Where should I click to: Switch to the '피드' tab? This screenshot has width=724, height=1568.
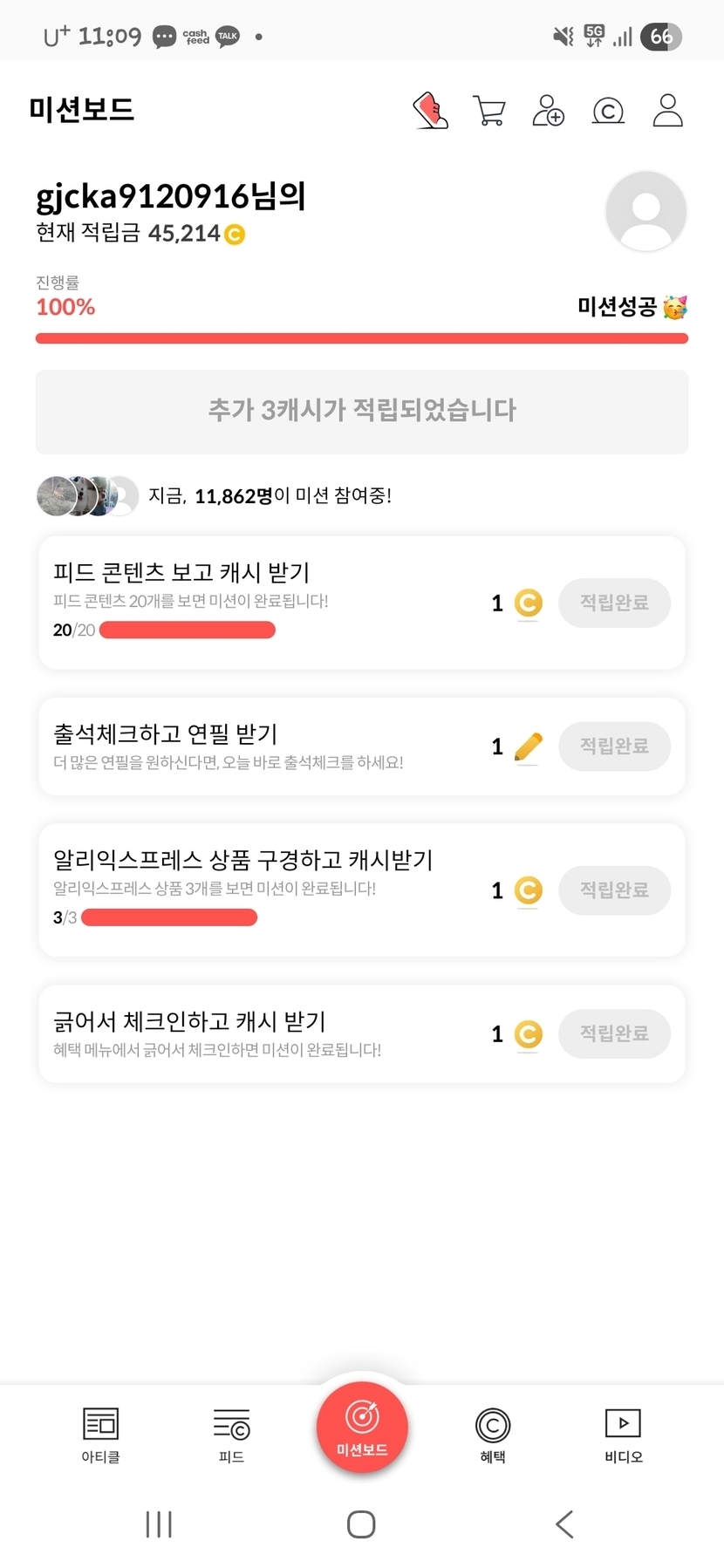pos(231,1435)
